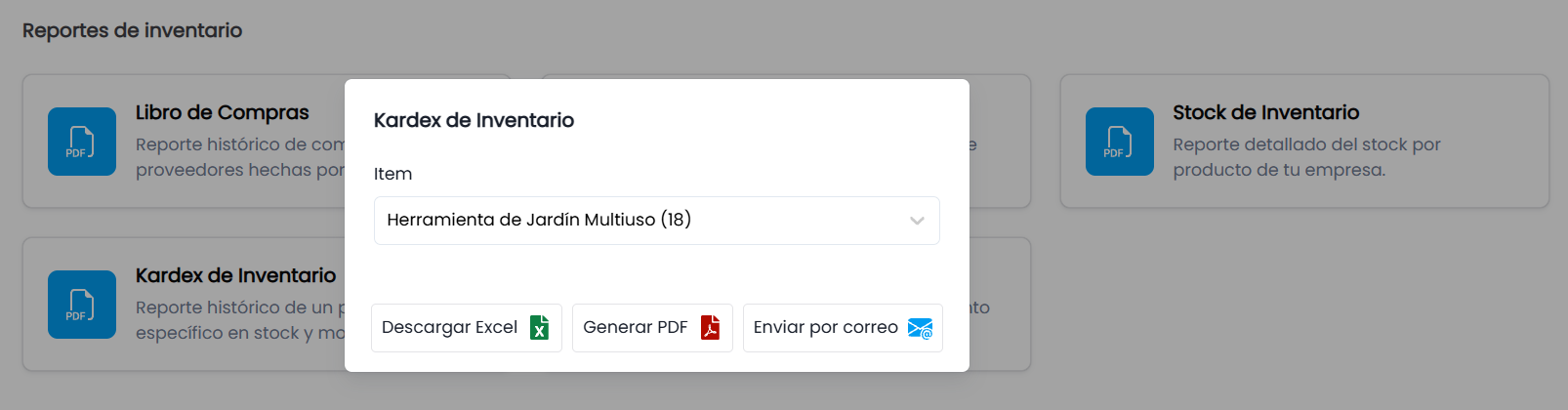Image resolution: width=1568 pixels, height=410 pixels.
Task: Click the red PDF Acrobat icon
Action: pyautogui.click(x=710, y=328)
